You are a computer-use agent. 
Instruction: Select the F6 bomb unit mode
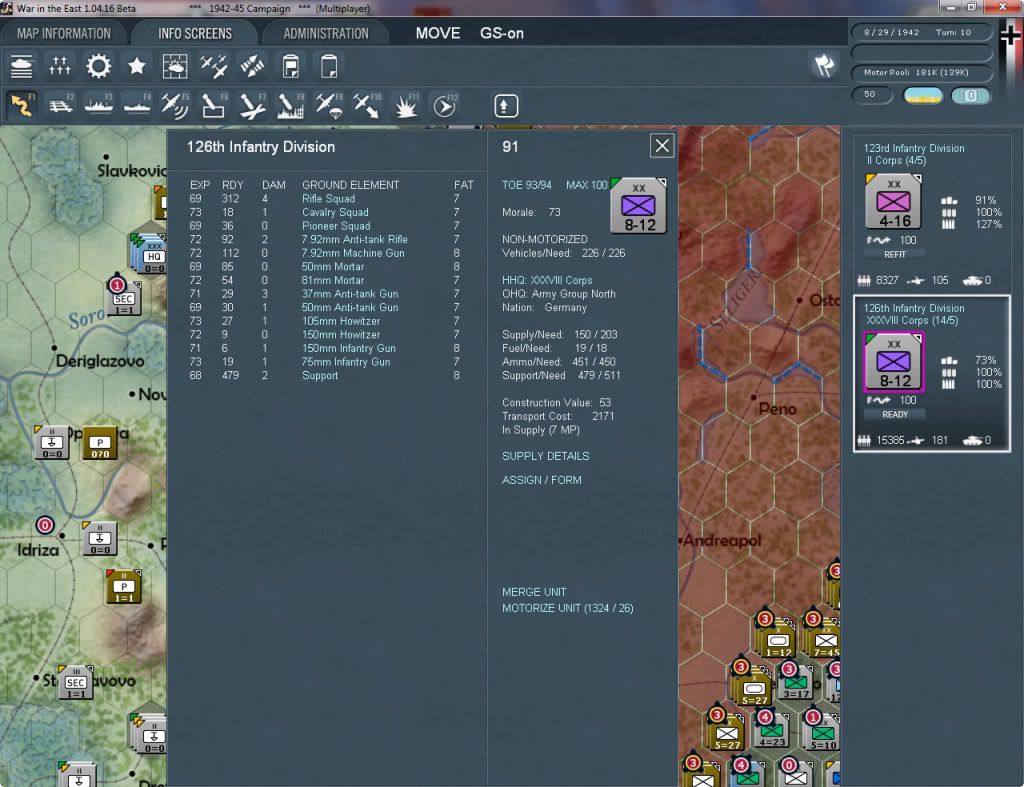pos(214,105)
